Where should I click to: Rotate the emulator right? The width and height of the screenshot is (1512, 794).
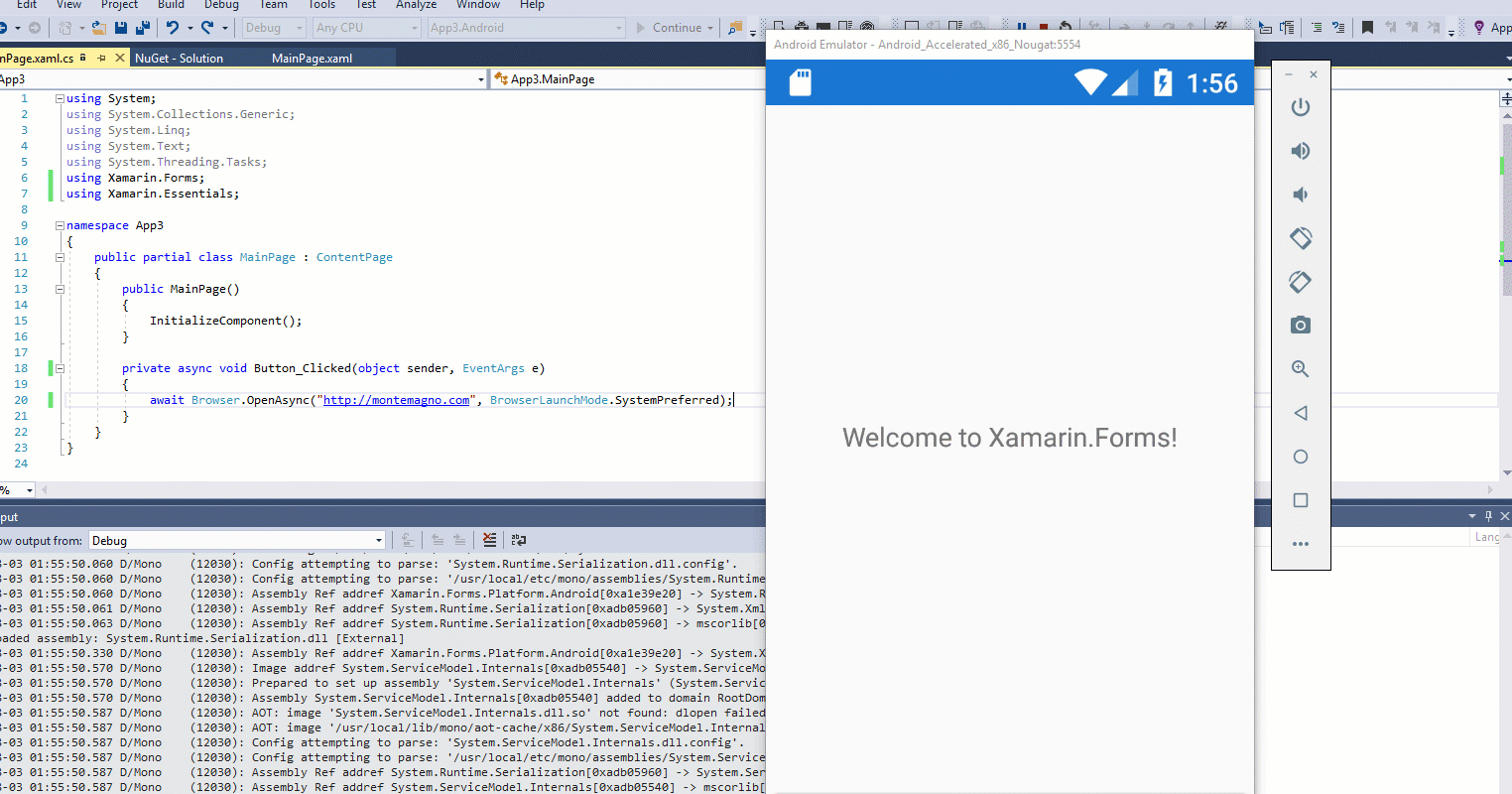(1301, 282)
